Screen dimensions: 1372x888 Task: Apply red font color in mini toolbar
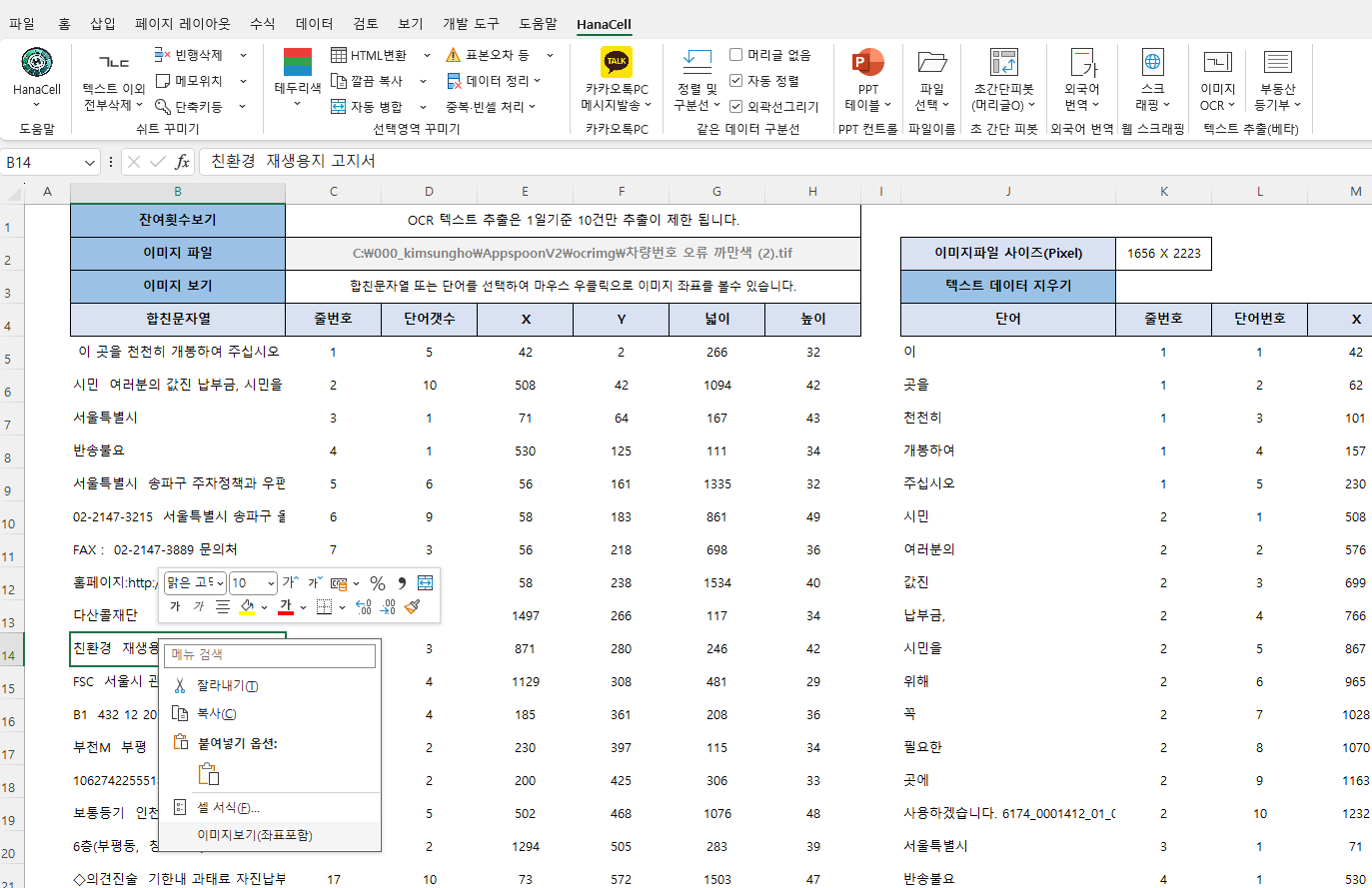pos(286,606)
